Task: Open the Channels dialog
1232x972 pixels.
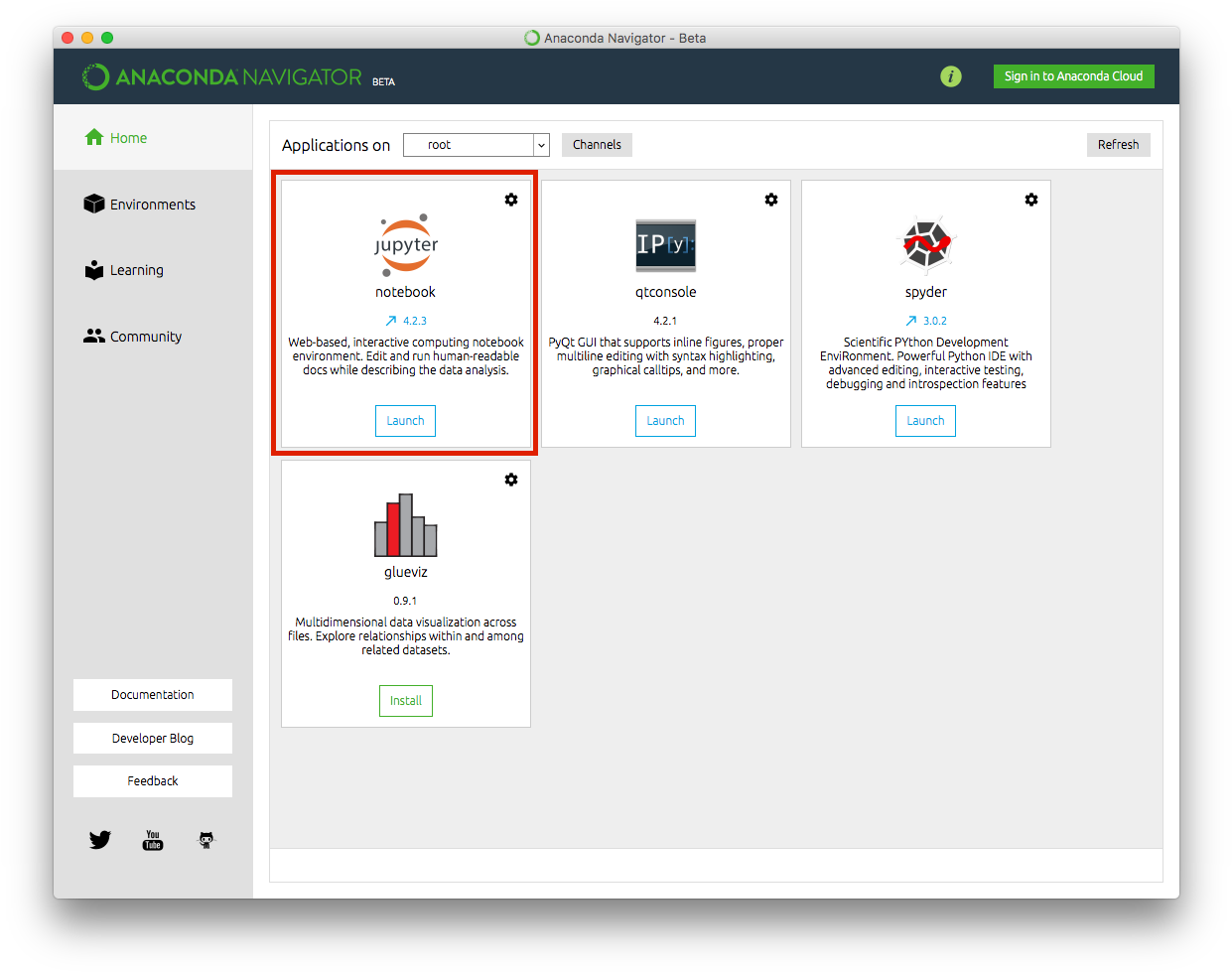Action: coord(597,145)
